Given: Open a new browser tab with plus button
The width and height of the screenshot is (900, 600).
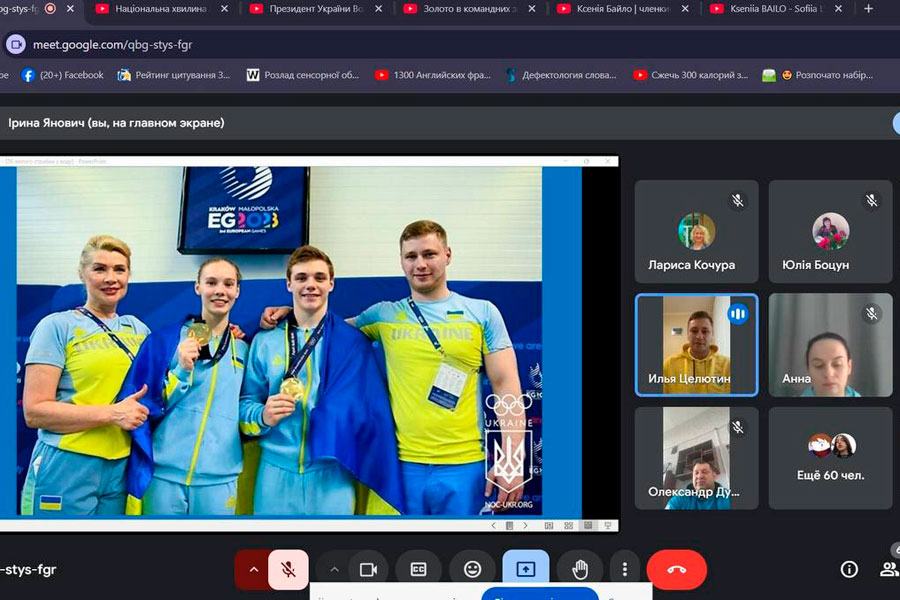Looking at the screenshot, I should (x=868, y=9).
